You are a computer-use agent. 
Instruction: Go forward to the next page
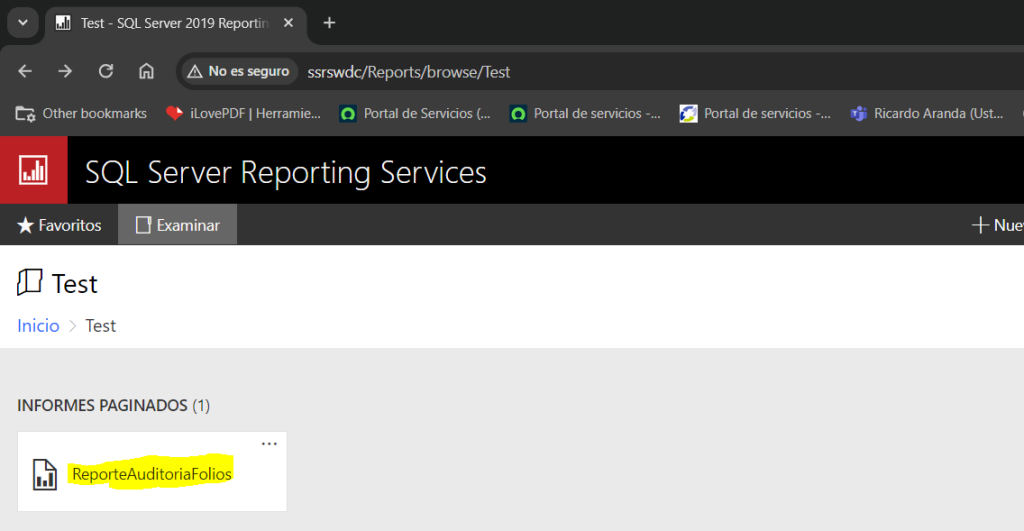tap(65, 71)
